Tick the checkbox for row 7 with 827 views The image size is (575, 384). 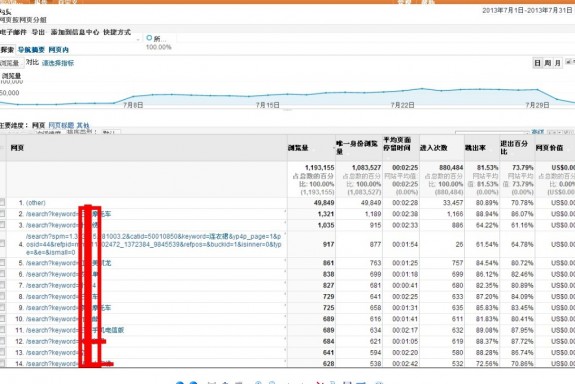tap(2, 285)
